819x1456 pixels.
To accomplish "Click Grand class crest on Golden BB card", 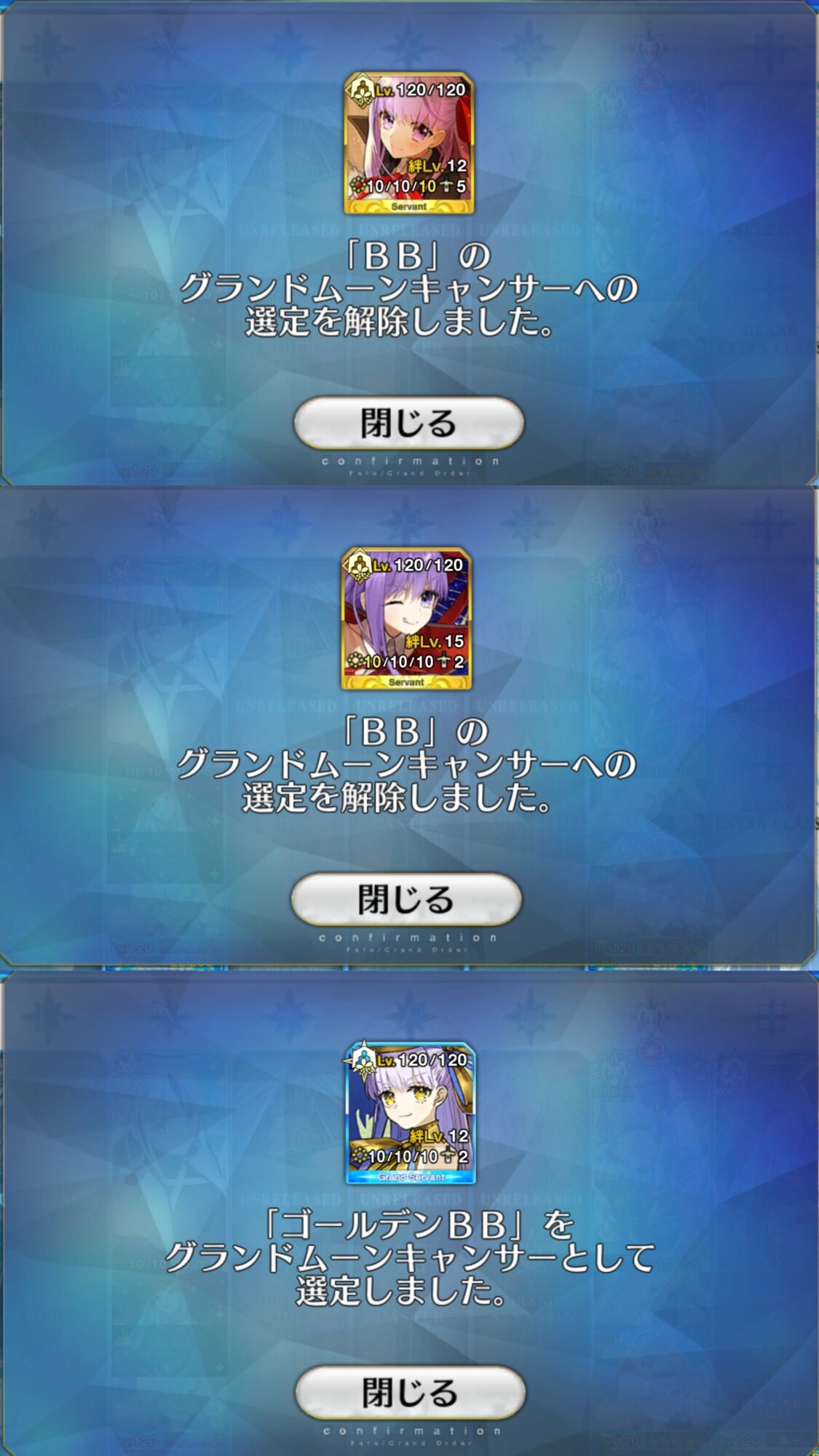I will 363,1059.
